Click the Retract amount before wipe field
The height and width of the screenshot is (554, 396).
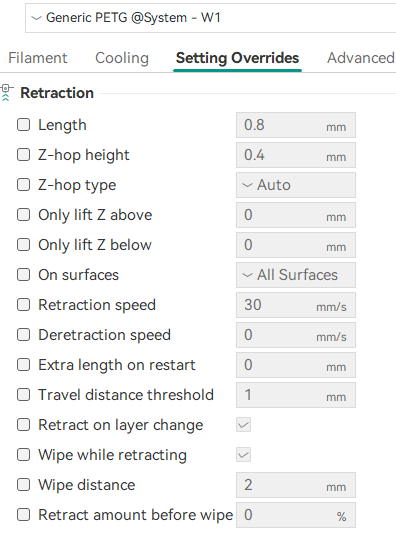296,515
